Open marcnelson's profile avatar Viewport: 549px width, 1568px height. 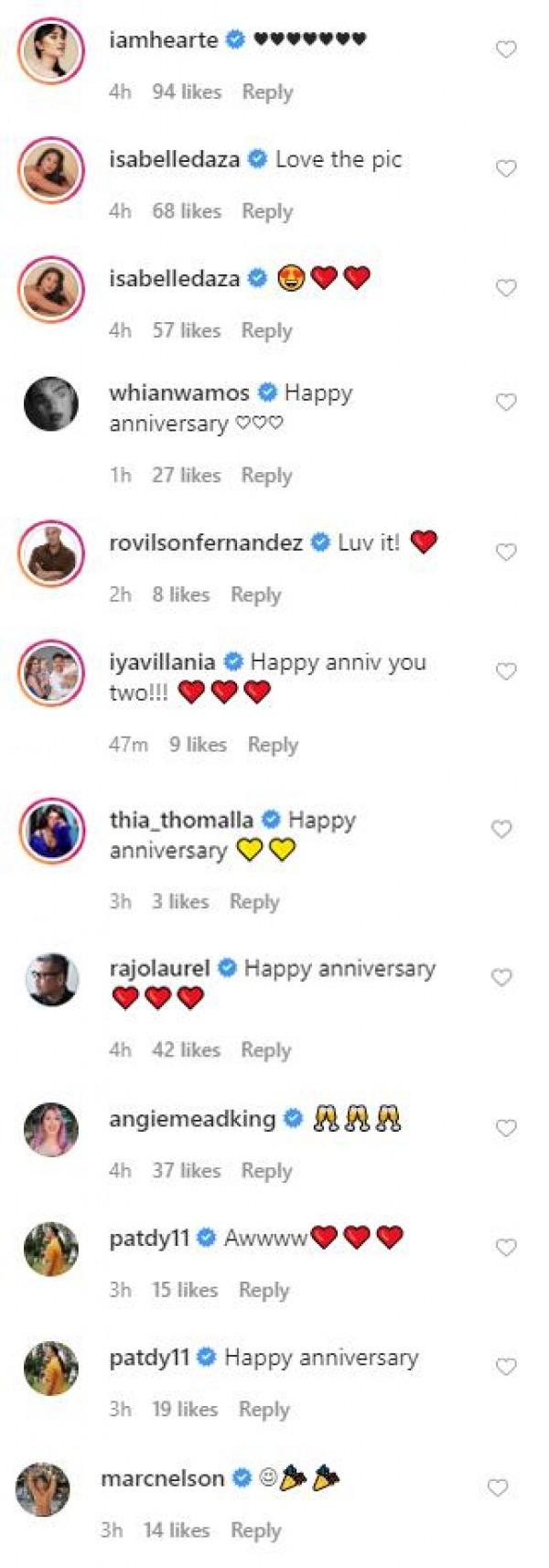tap(43, 1489)
